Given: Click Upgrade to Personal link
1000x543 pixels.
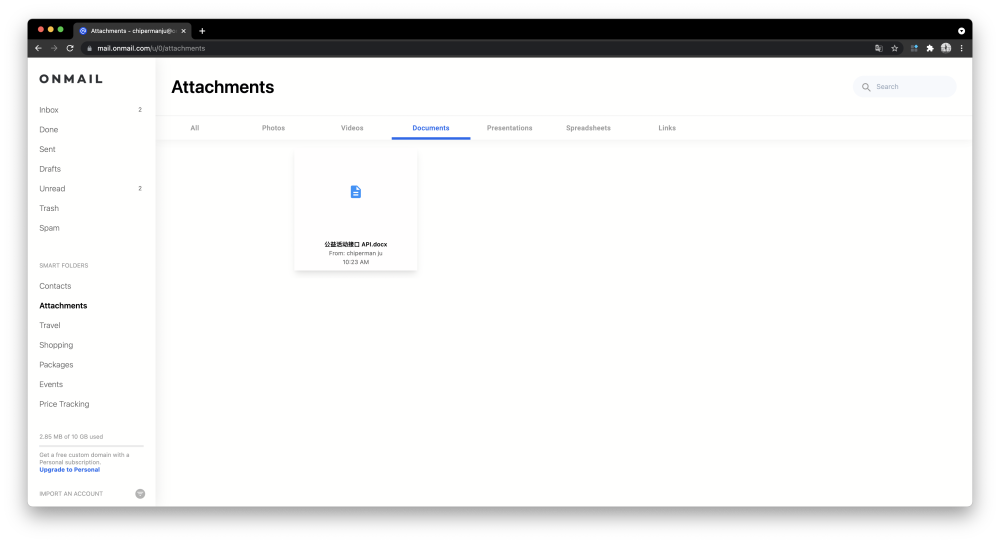Looking at the screenshot, I should click(x=70, y=470).
